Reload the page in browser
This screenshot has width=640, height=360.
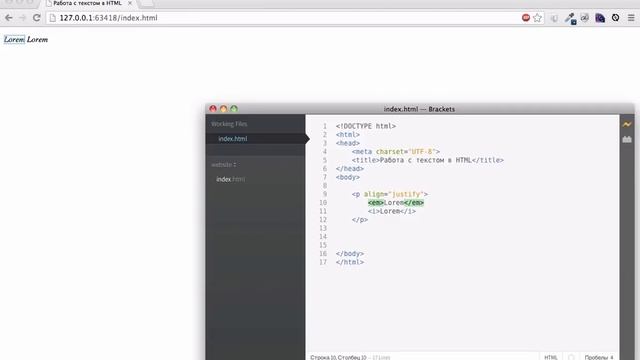(x=37, y=18)
